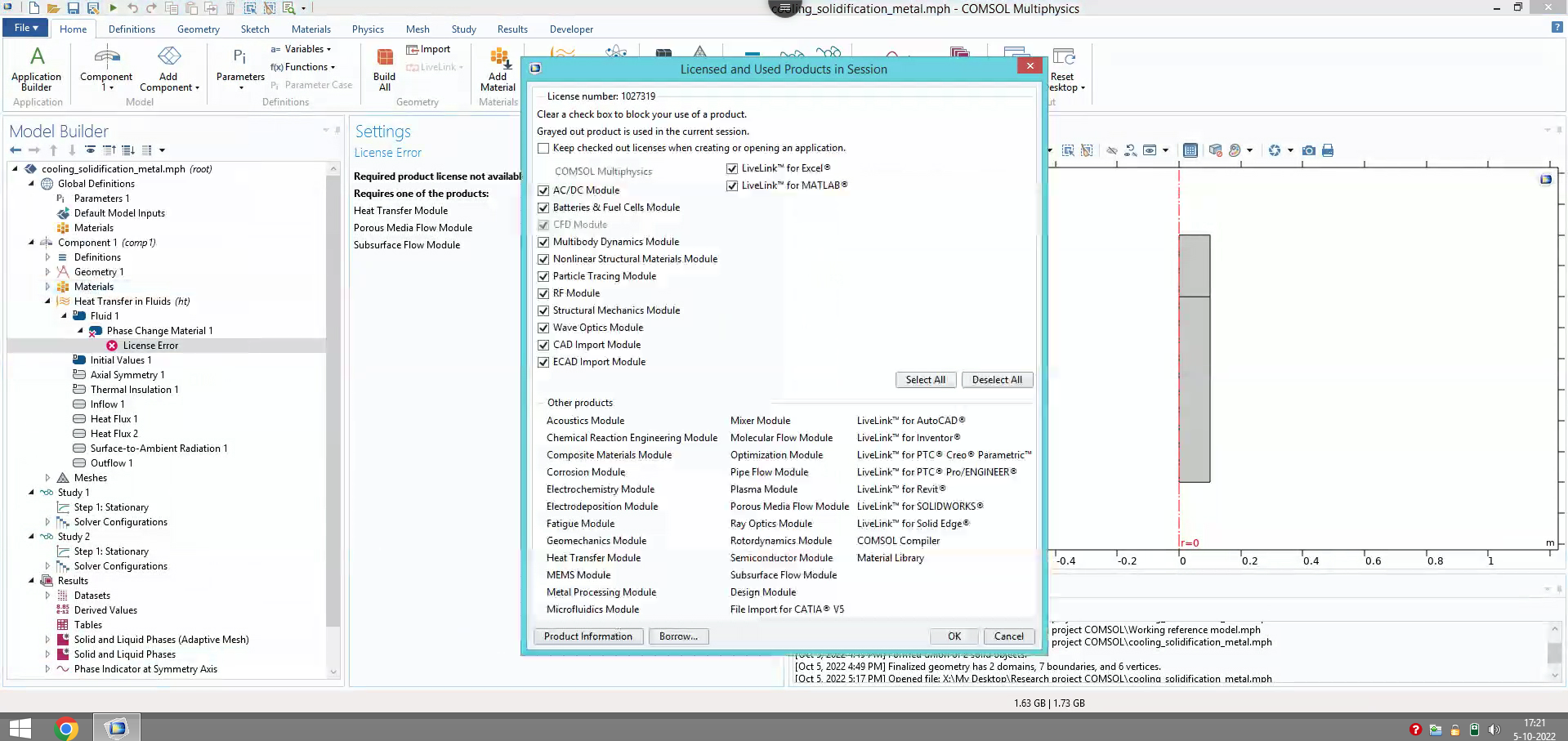The width and height of the screenshot is (1568, 741).
Task: Click the Windows Start button
Action: pos(20,728)
